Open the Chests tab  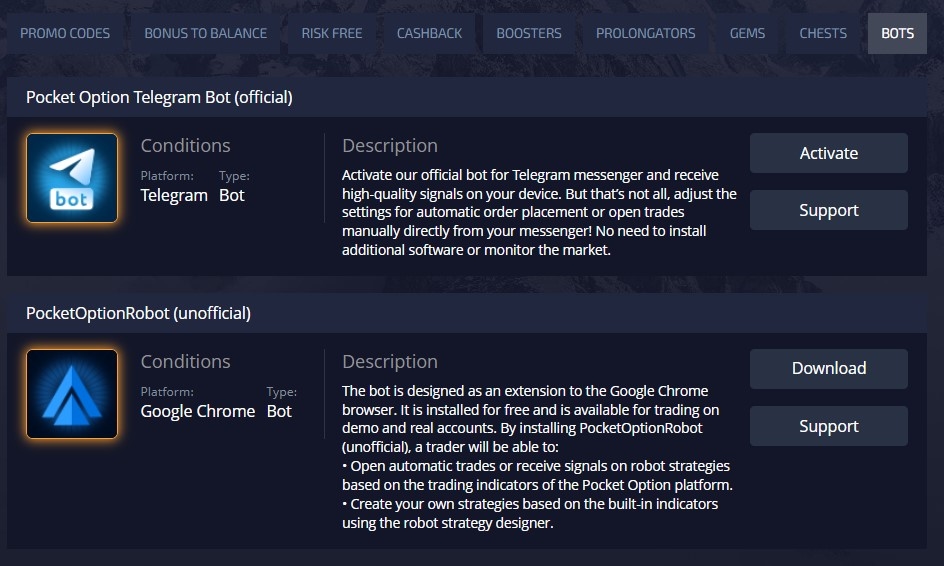pyautogui.click(x=823, y=33)
